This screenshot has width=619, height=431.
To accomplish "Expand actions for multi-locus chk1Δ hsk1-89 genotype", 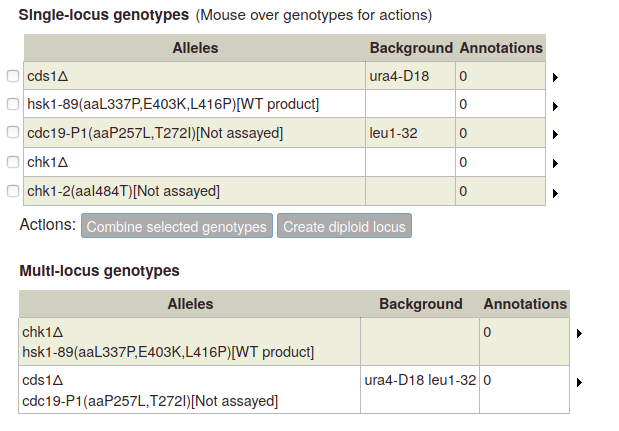I will click(x=579, y=334).
